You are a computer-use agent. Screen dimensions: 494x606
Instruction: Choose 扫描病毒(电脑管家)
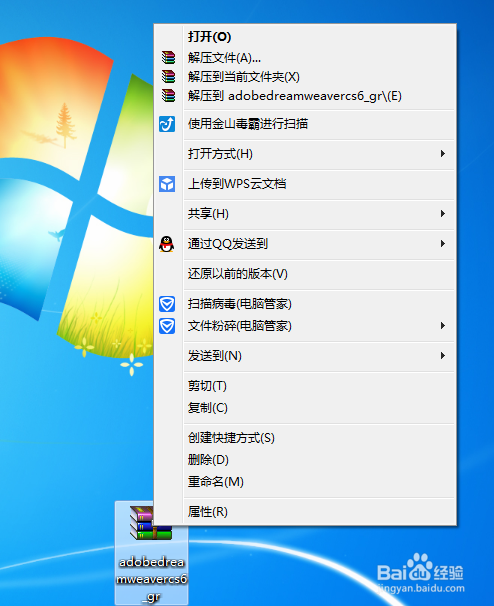coord(305,304)
